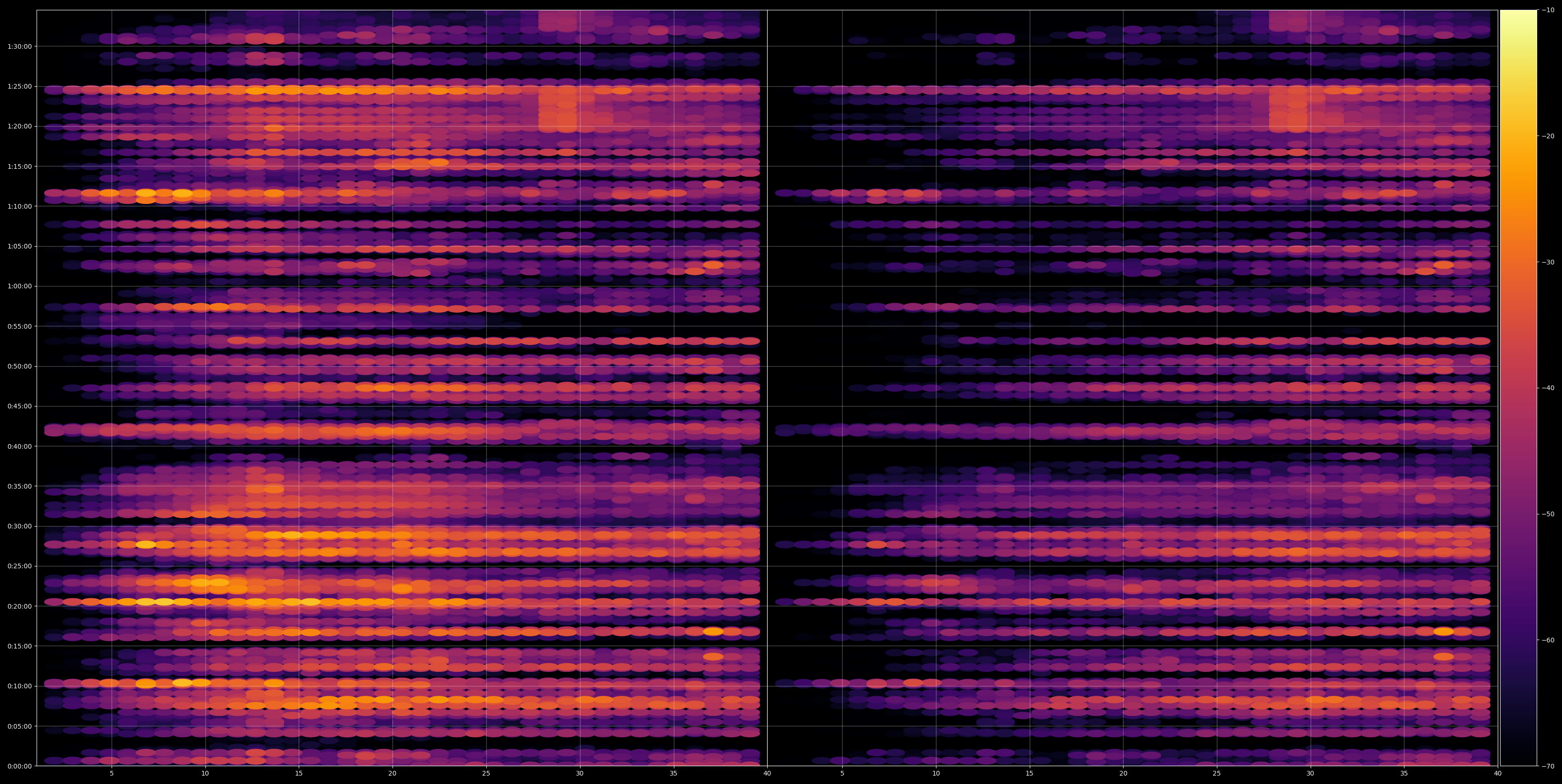Screen dimensions: 1562x784
Task: Click the 0:20:00 time axis label
Action: [x=19, y=606]
